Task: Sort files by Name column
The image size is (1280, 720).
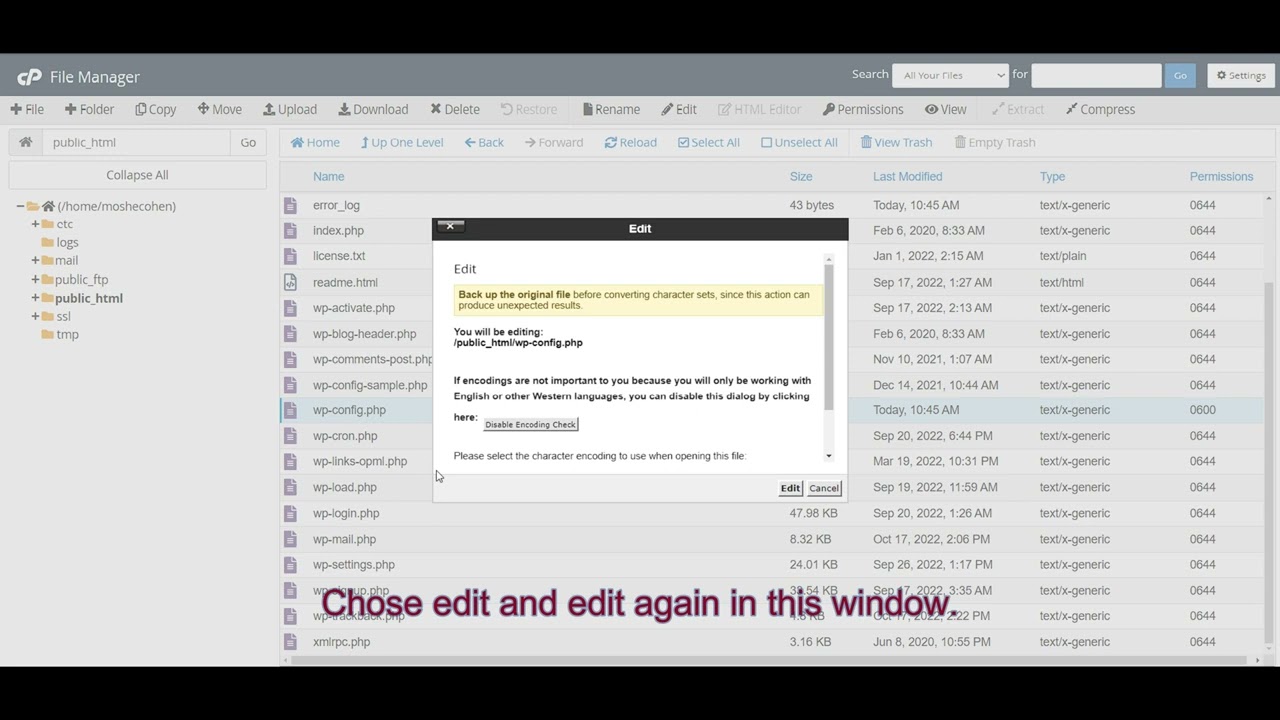Action: tap(328, 177)
